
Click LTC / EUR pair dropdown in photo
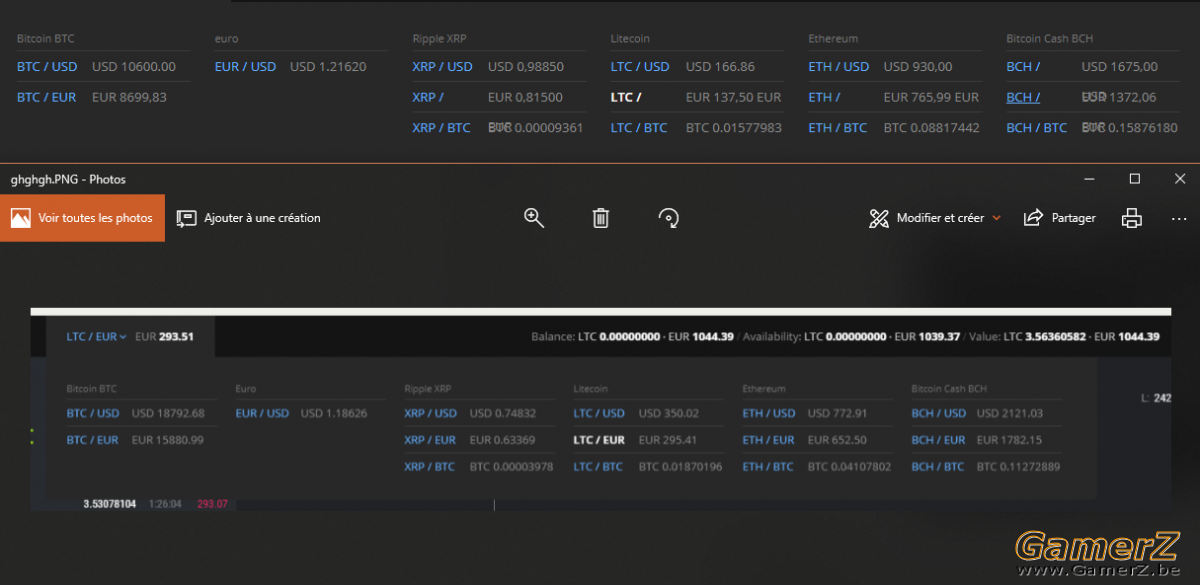click(97, 337)
